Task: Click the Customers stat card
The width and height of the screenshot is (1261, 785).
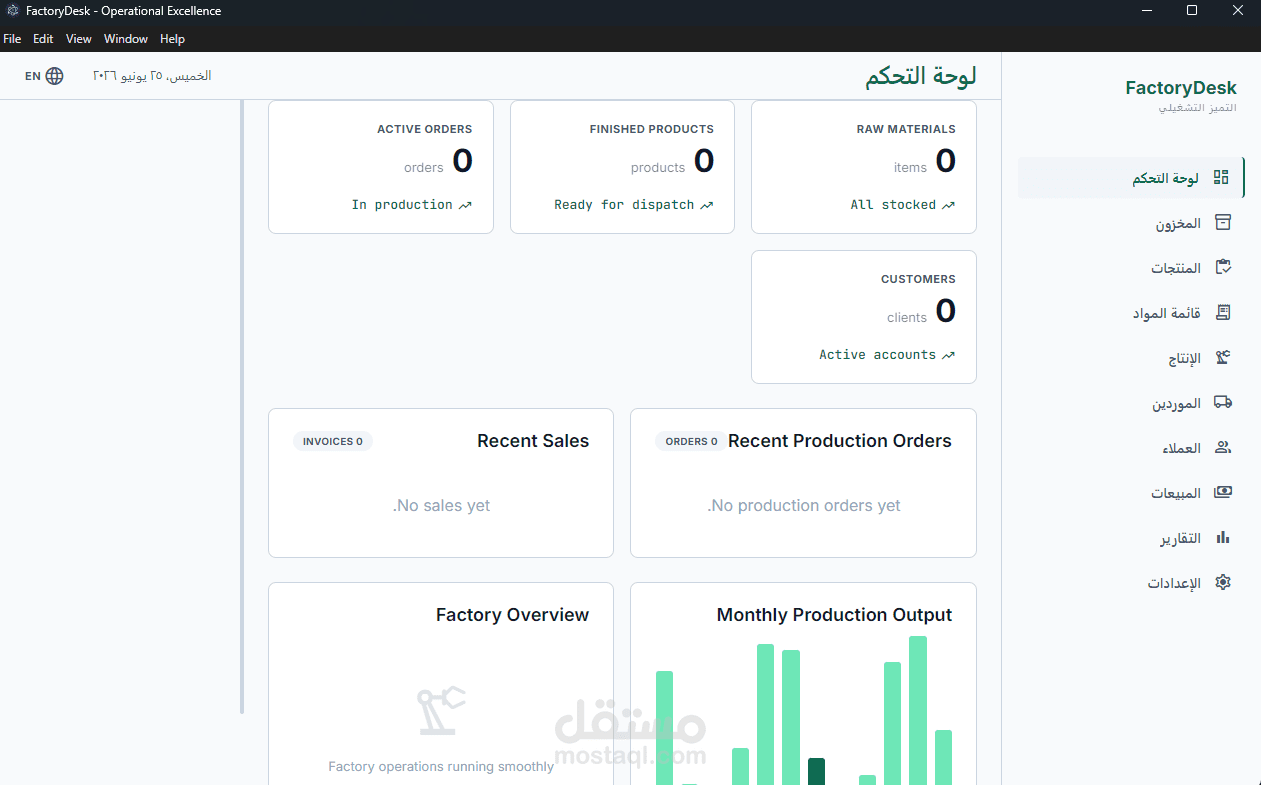Action: point(864,317)
